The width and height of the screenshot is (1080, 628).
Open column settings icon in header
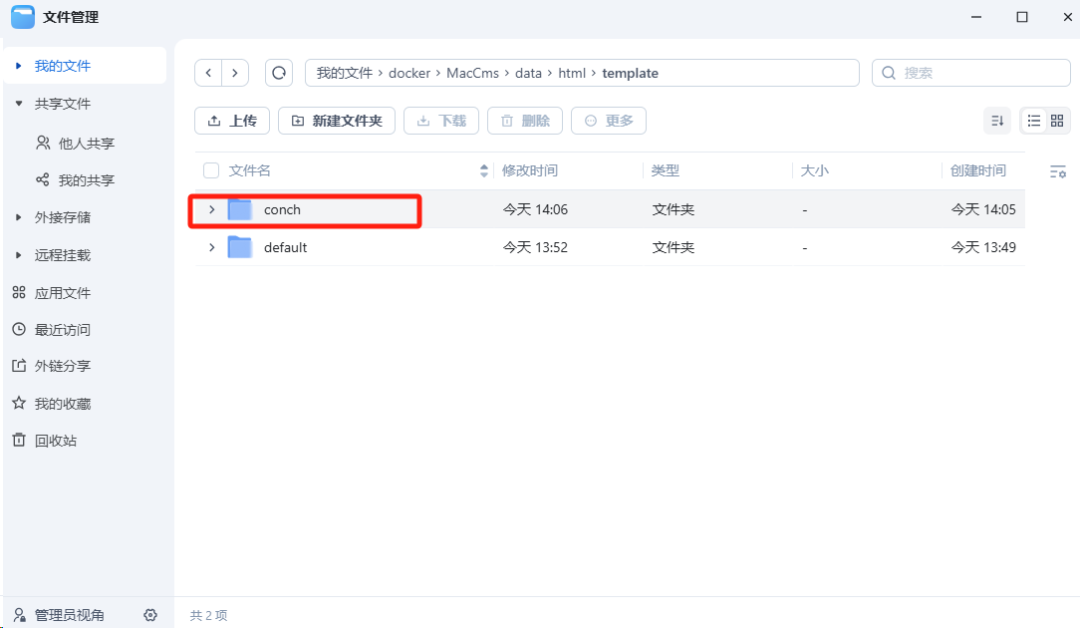1057,172
